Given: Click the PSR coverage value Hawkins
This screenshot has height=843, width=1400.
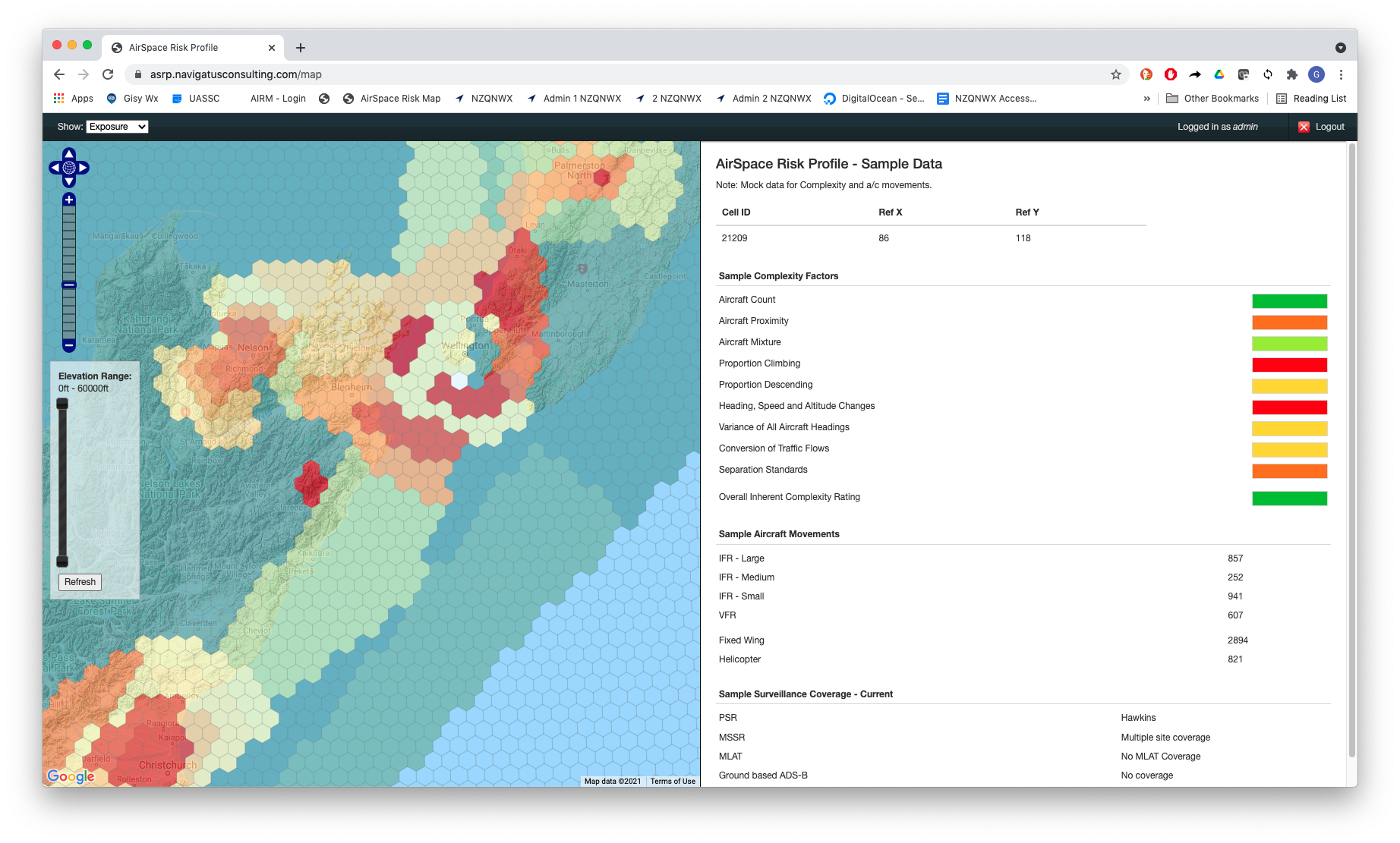Looking at the screenshot, I should pos(1138,718).
